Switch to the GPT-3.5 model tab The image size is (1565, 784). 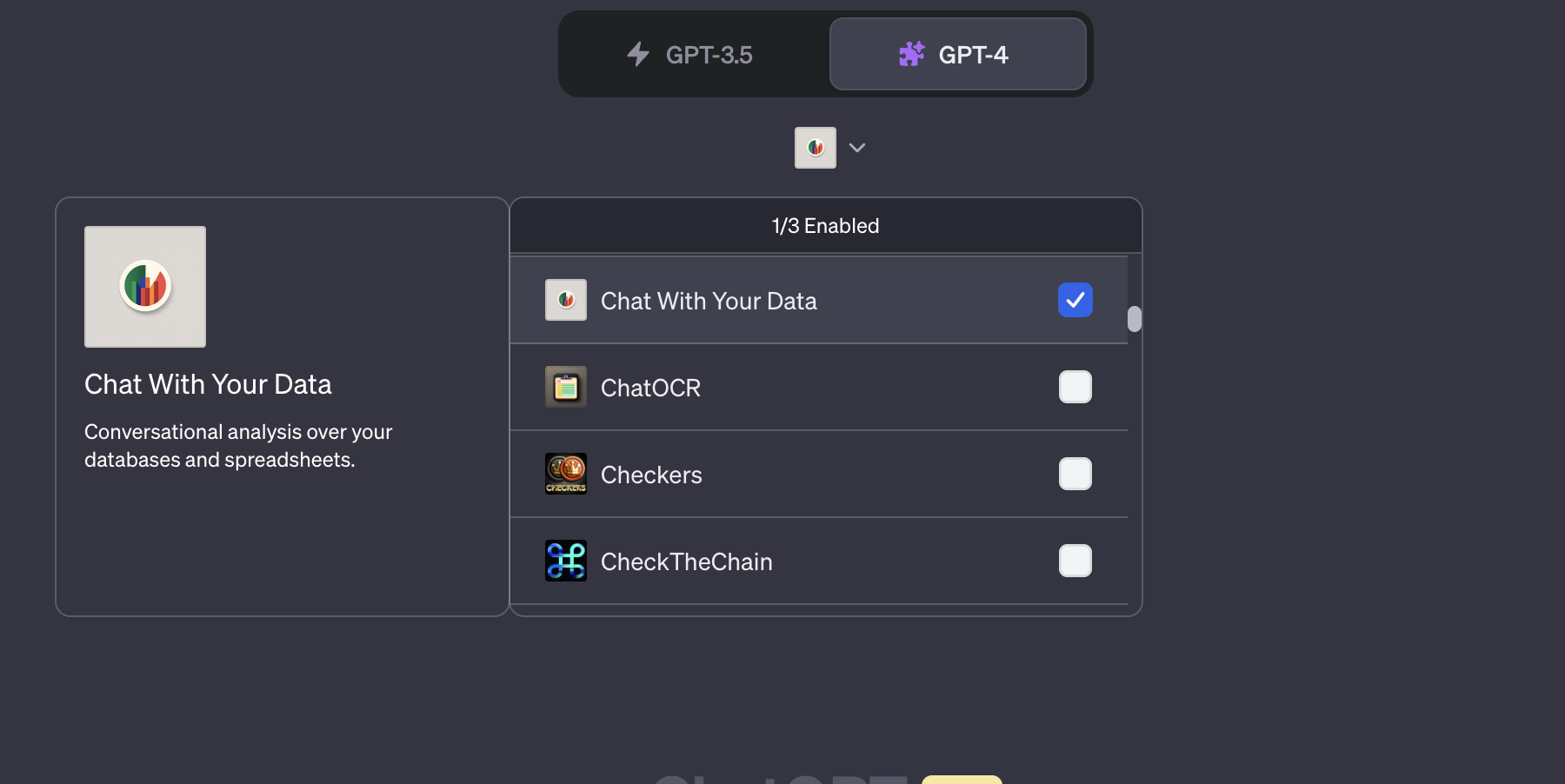[x=691, y=54]
